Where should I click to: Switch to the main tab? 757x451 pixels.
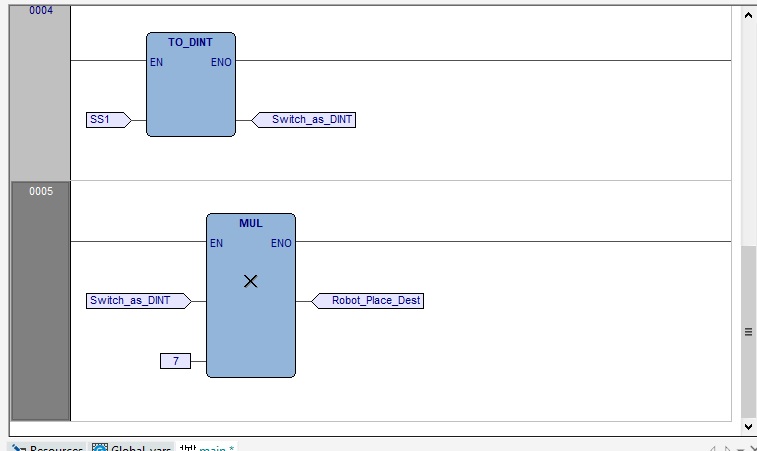[207, 447]
